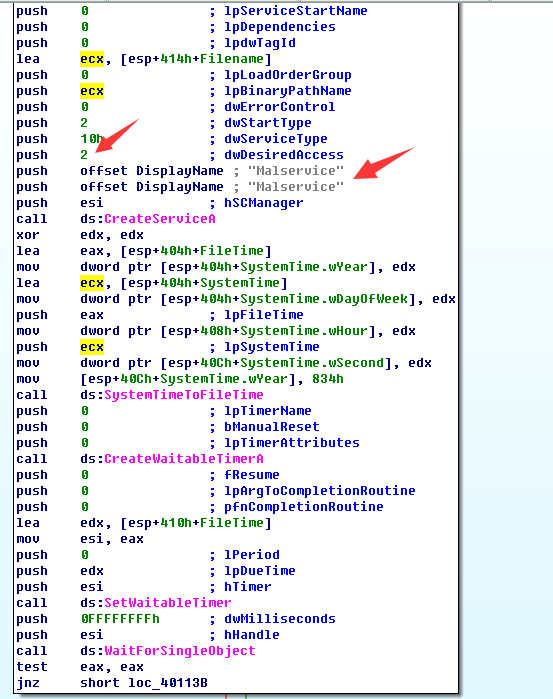Click the highlighted ecx in lea Filename line
The width and height of the screenshot is (553, 699).
(x=92, y=59)
